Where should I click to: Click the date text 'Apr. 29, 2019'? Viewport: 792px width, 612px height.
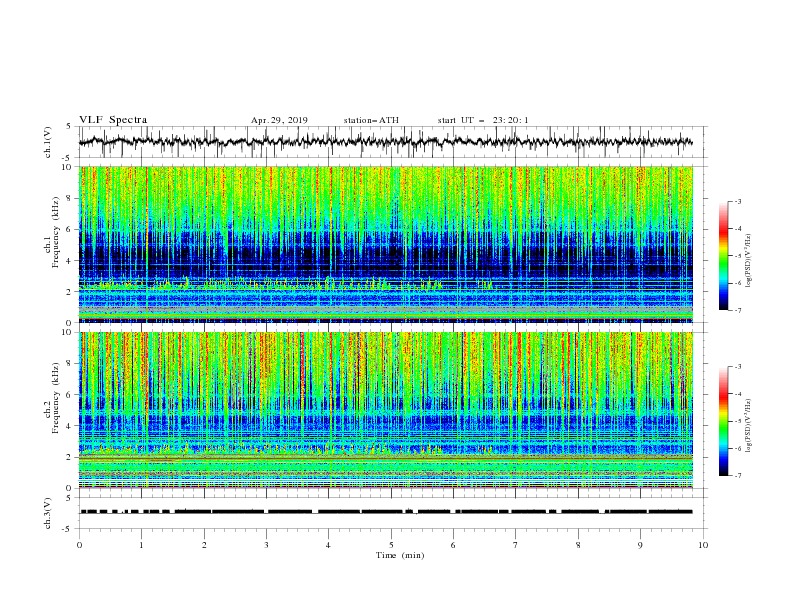pyautogui.click(x=279, y=120)
